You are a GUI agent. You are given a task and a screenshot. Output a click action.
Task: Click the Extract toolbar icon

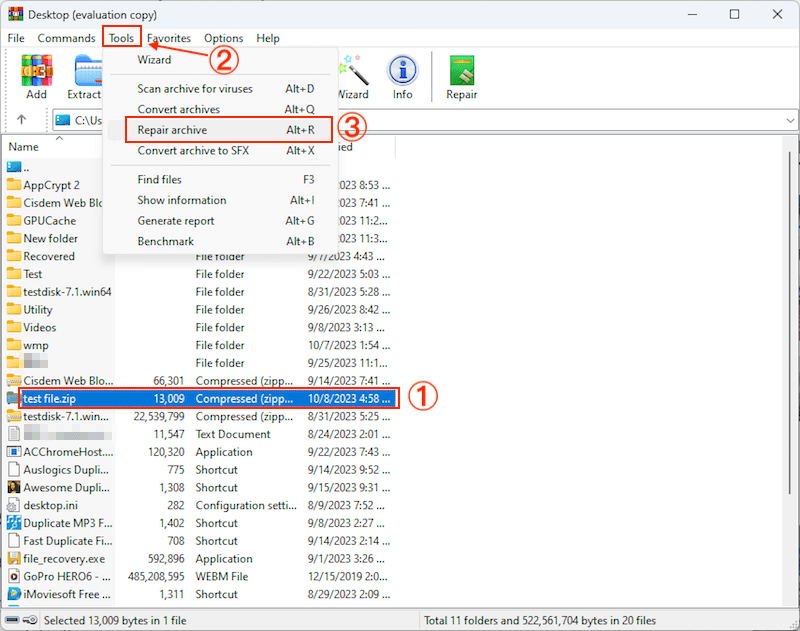tap(86, 76)
